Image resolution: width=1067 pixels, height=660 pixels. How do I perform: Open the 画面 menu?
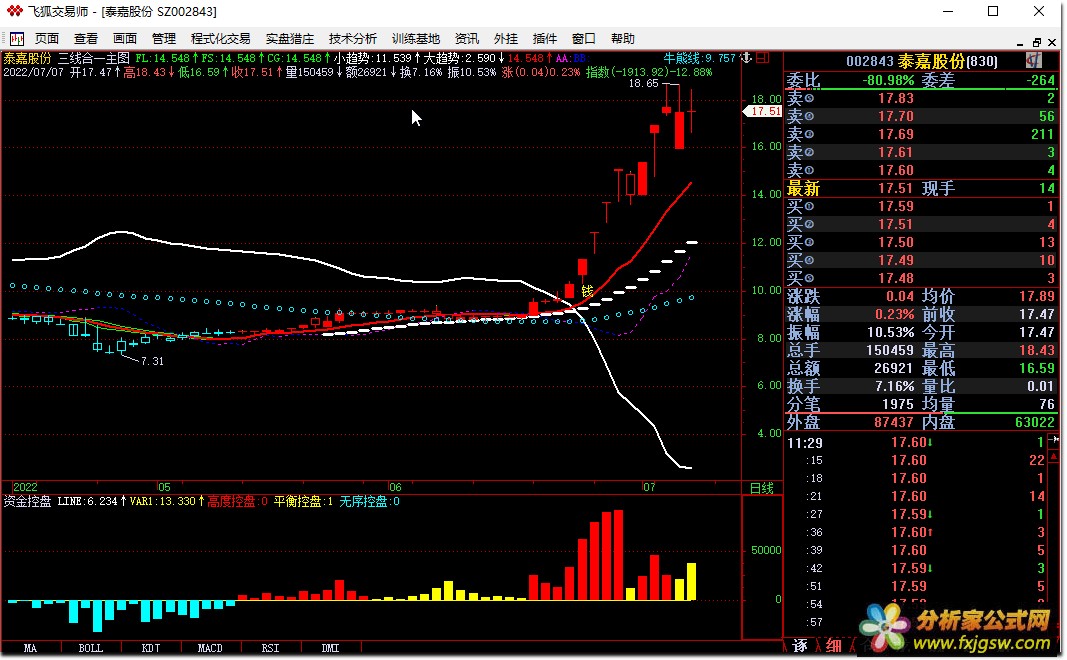click(125, 39)
